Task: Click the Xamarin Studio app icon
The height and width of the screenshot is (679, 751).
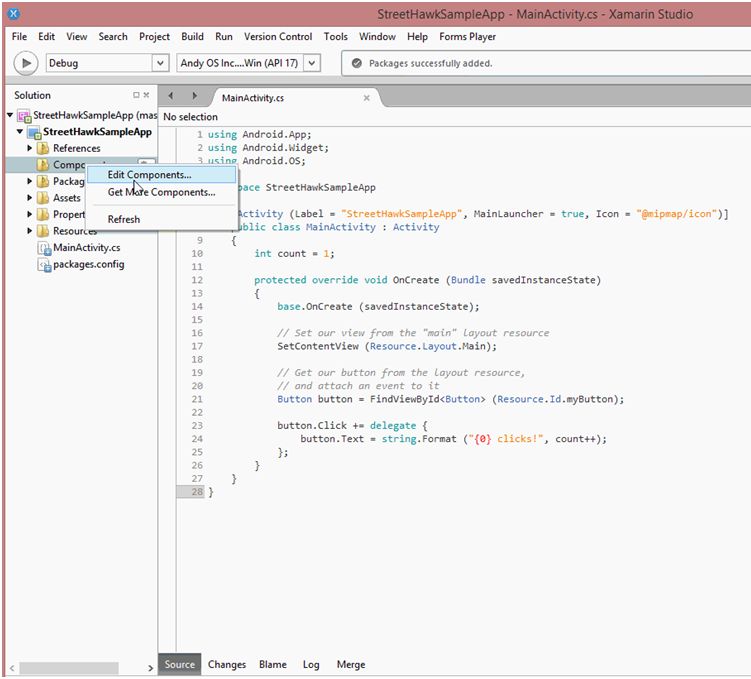Action: tap(14, 14)
